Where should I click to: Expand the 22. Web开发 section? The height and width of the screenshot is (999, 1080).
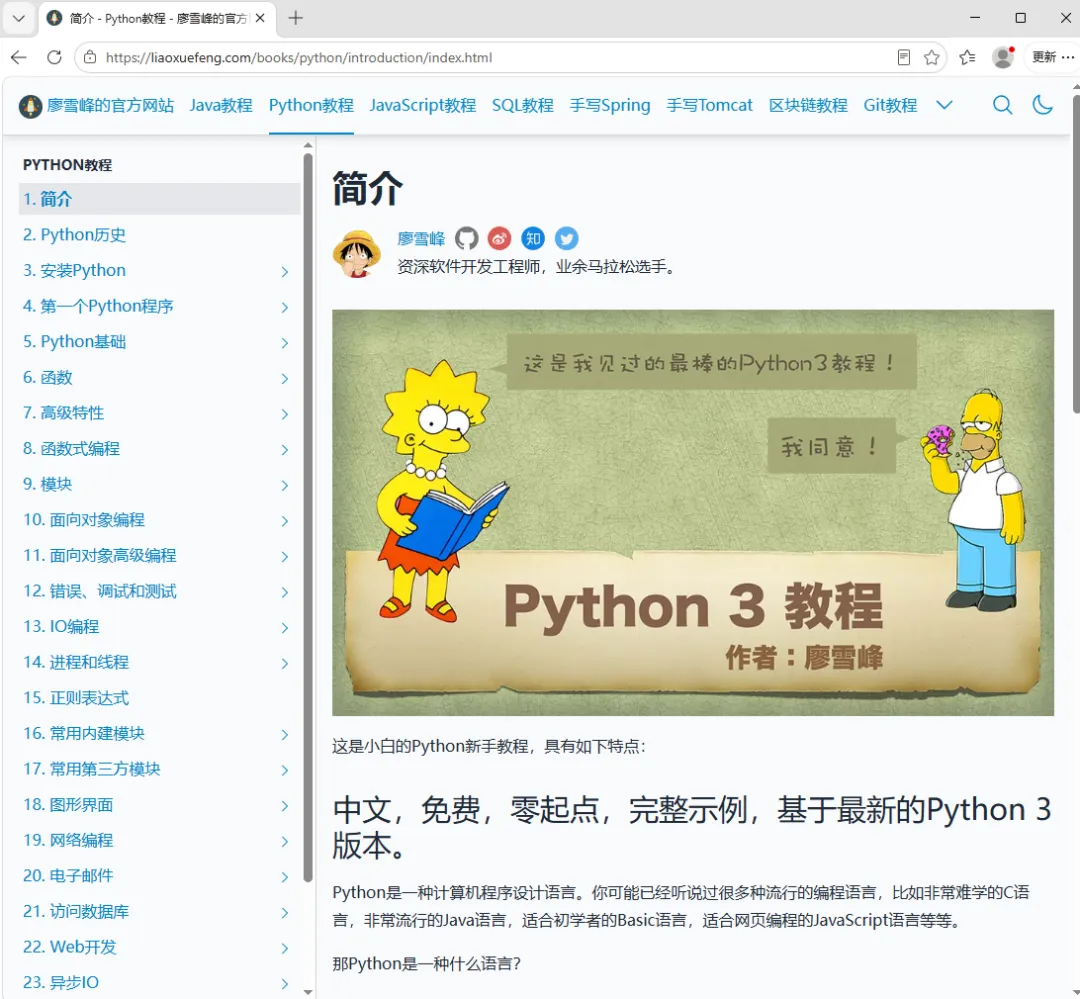pos(284,948)
